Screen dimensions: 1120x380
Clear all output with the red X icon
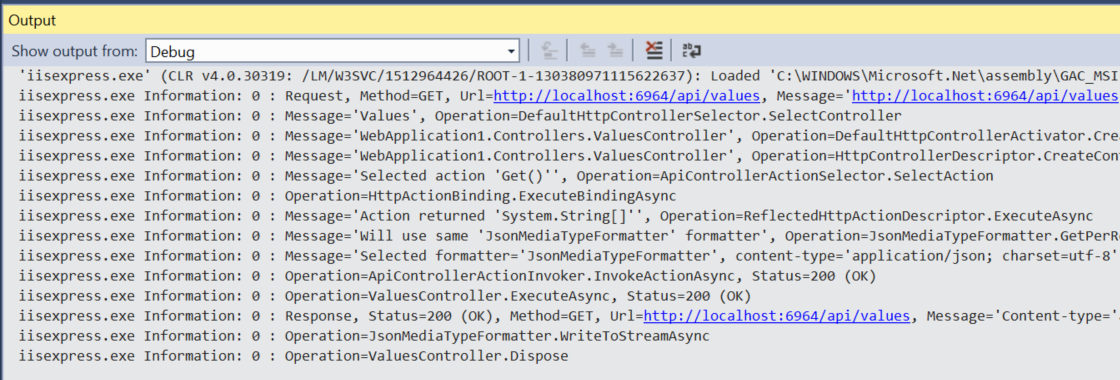pos(653,51)
